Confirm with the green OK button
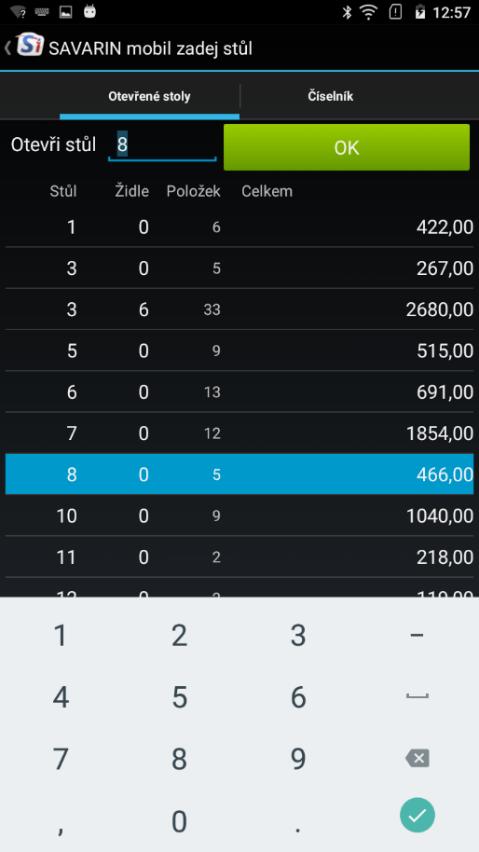 (x=346, y=147)
